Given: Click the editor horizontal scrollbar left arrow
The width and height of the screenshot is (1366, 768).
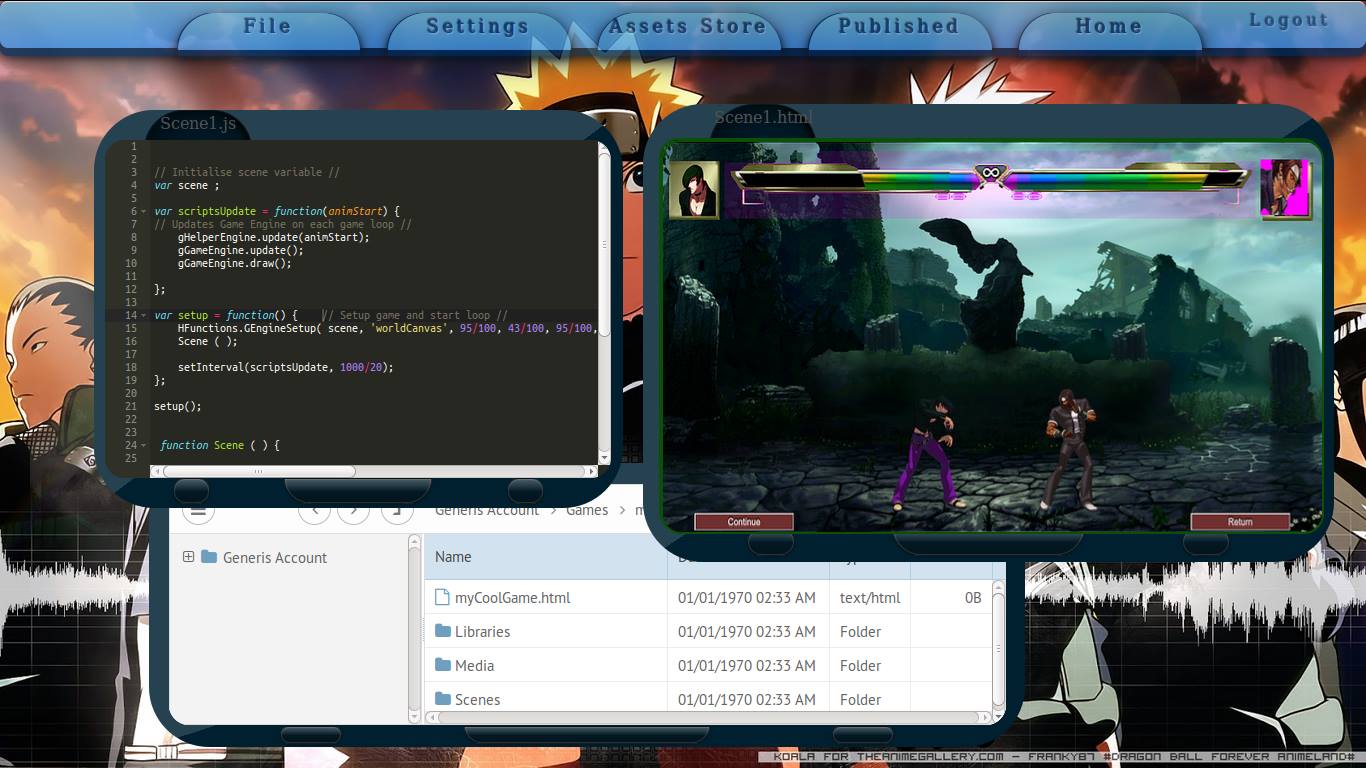Looking at the screenshot, I should (x=155, y=471).
